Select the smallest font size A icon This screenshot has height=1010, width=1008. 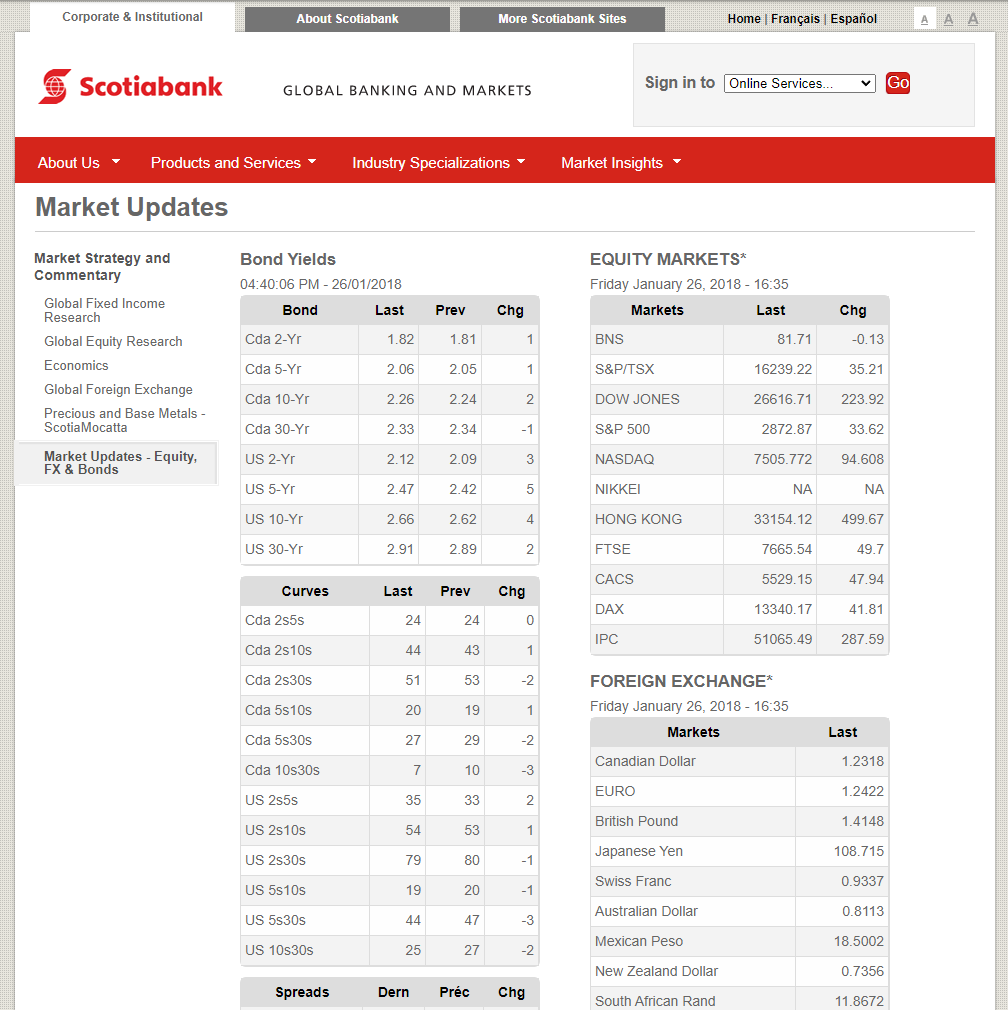point(924,19)
